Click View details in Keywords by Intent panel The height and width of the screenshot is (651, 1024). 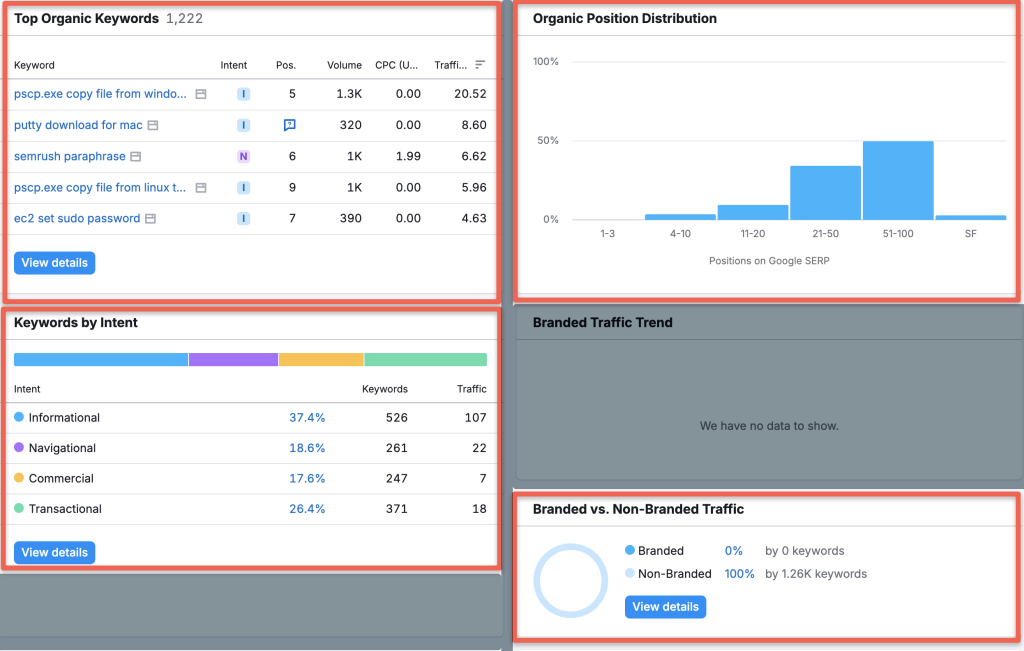[x=54, y=552]
